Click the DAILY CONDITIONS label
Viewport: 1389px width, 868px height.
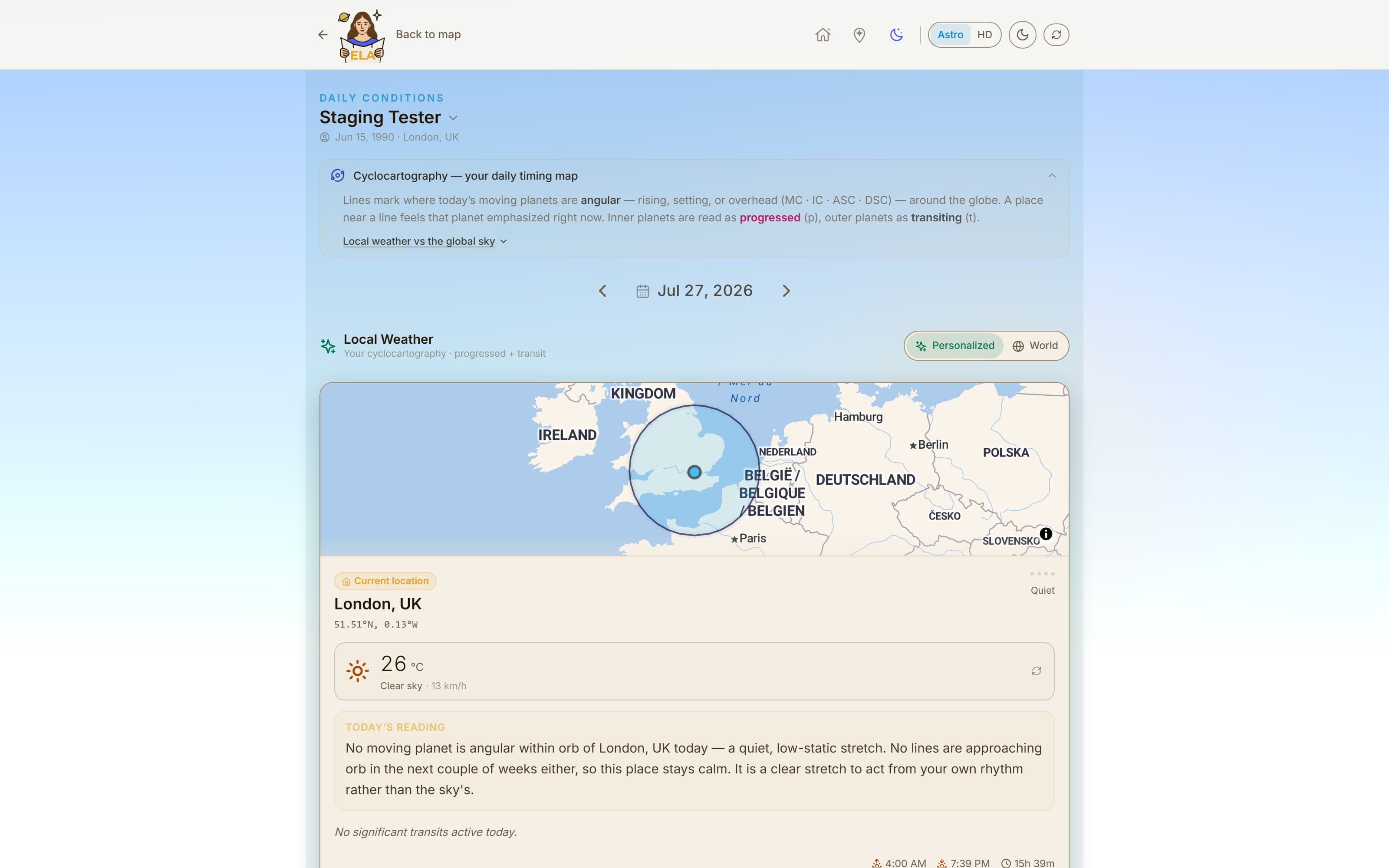click(x=382, y=98)
